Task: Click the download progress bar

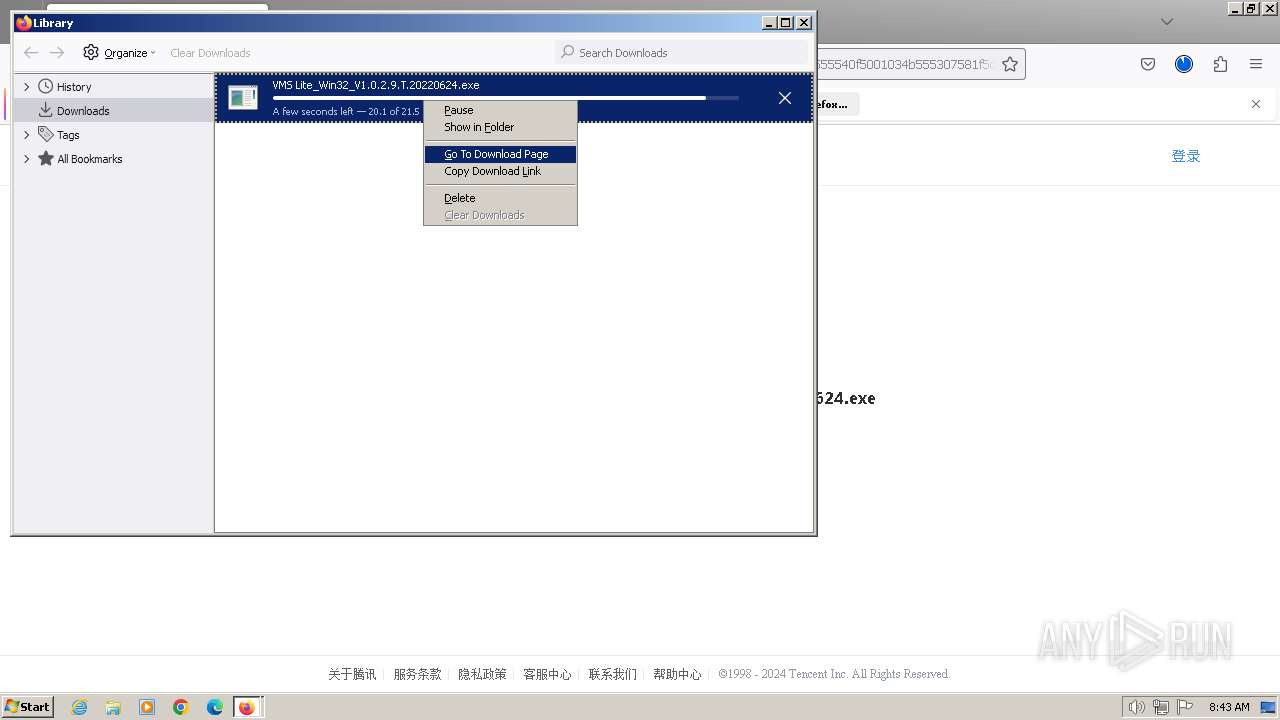Action: click(505, 98)
